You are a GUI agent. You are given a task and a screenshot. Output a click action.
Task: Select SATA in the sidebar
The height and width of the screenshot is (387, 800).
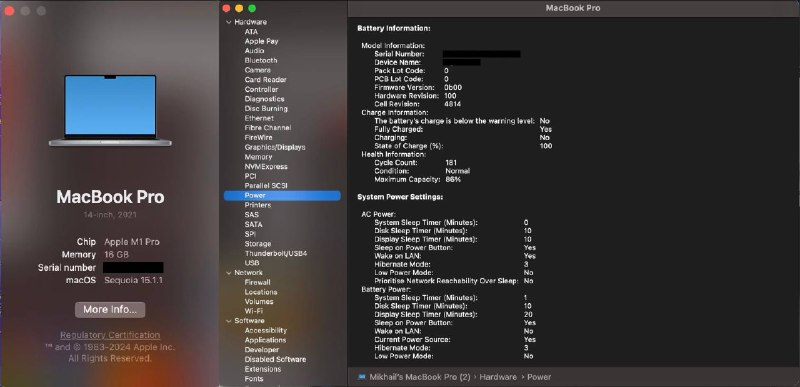click(x=254, y=224)
